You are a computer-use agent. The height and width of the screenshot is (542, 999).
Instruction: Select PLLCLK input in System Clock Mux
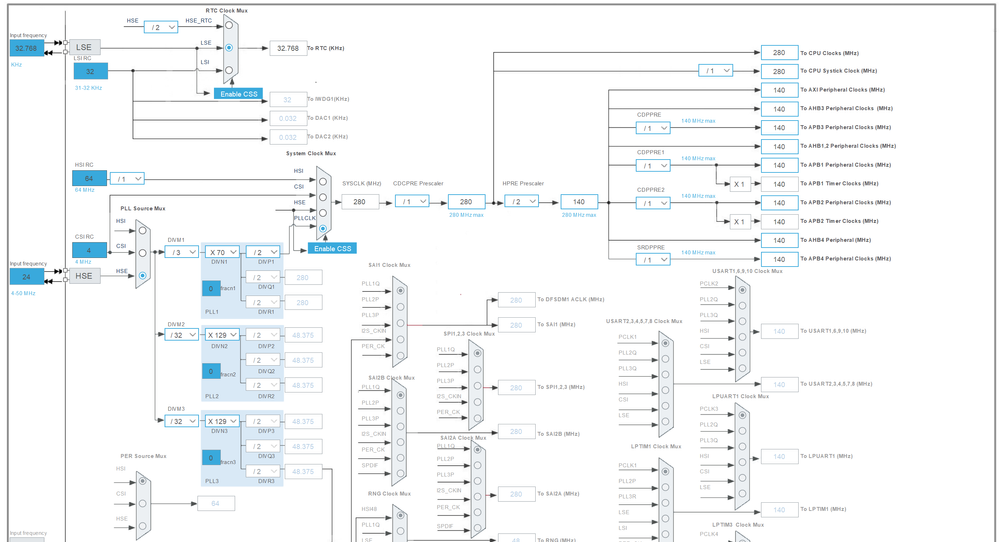[323, 228]
